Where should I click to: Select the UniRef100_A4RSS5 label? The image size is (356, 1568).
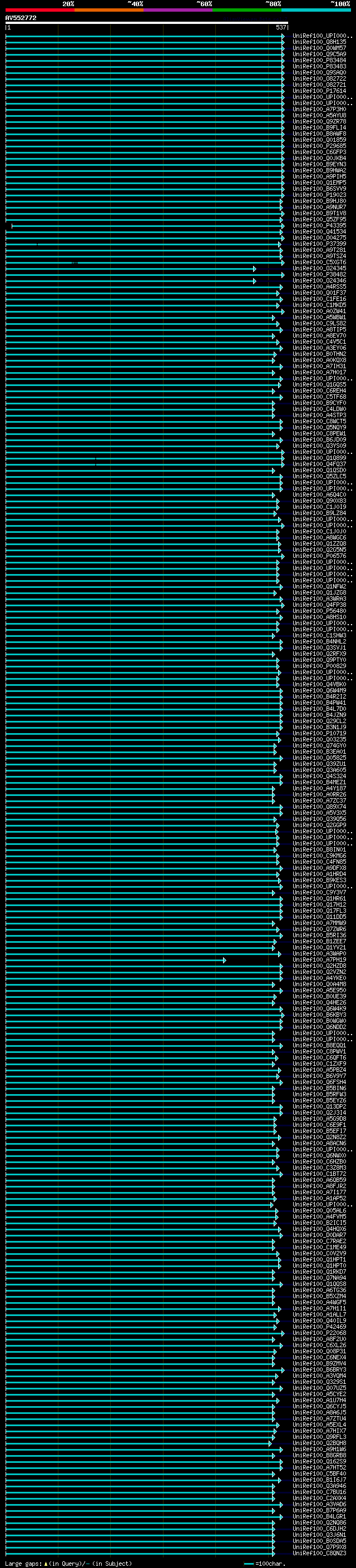click(319, 286)
